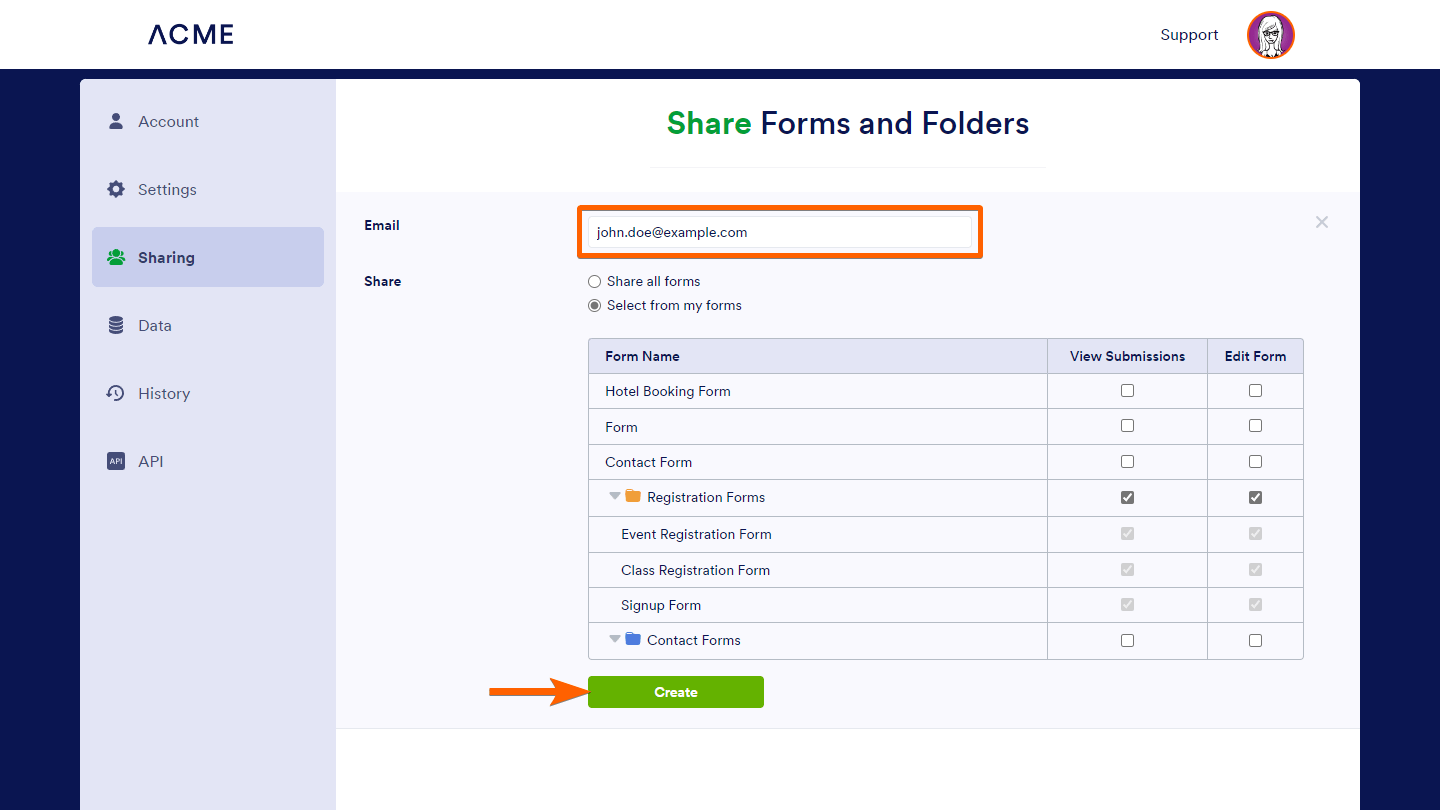Image resolution: width=1440 pixels, height=810 pixels.
Task: Uncheck View Submissions for Registration Forms folder
Action: tap(1127, 497)
